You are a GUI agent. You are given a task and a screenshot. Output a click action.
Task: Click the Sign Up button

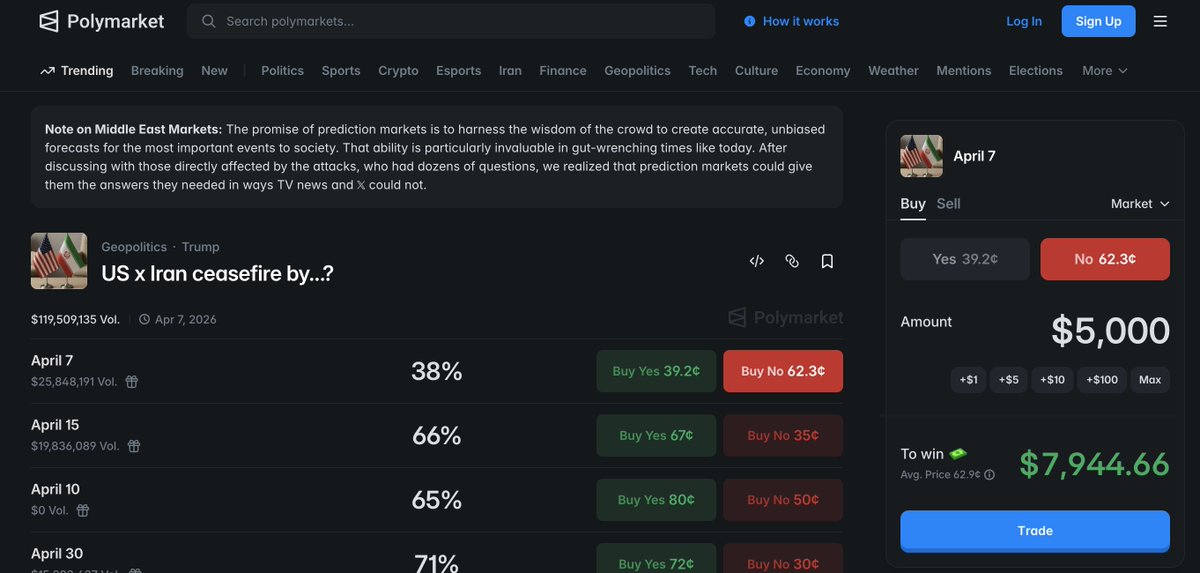point(1098,21)
